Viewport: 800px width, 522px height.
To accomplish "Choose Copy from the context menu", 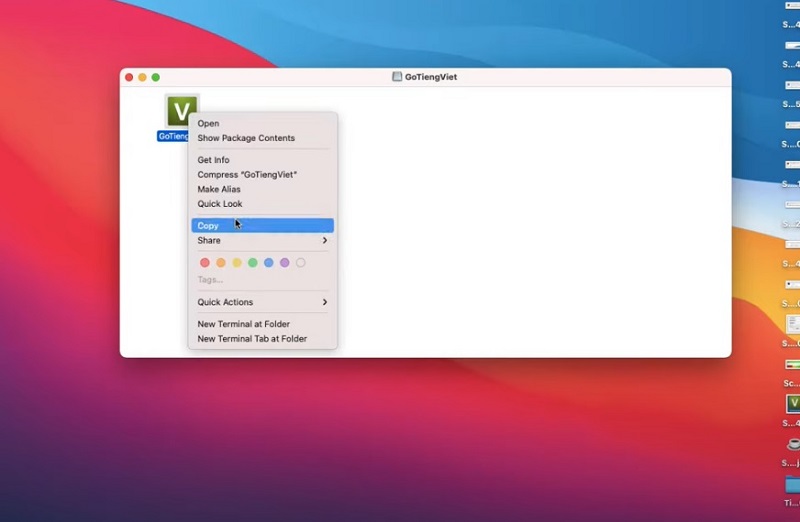I will point(208,226).
